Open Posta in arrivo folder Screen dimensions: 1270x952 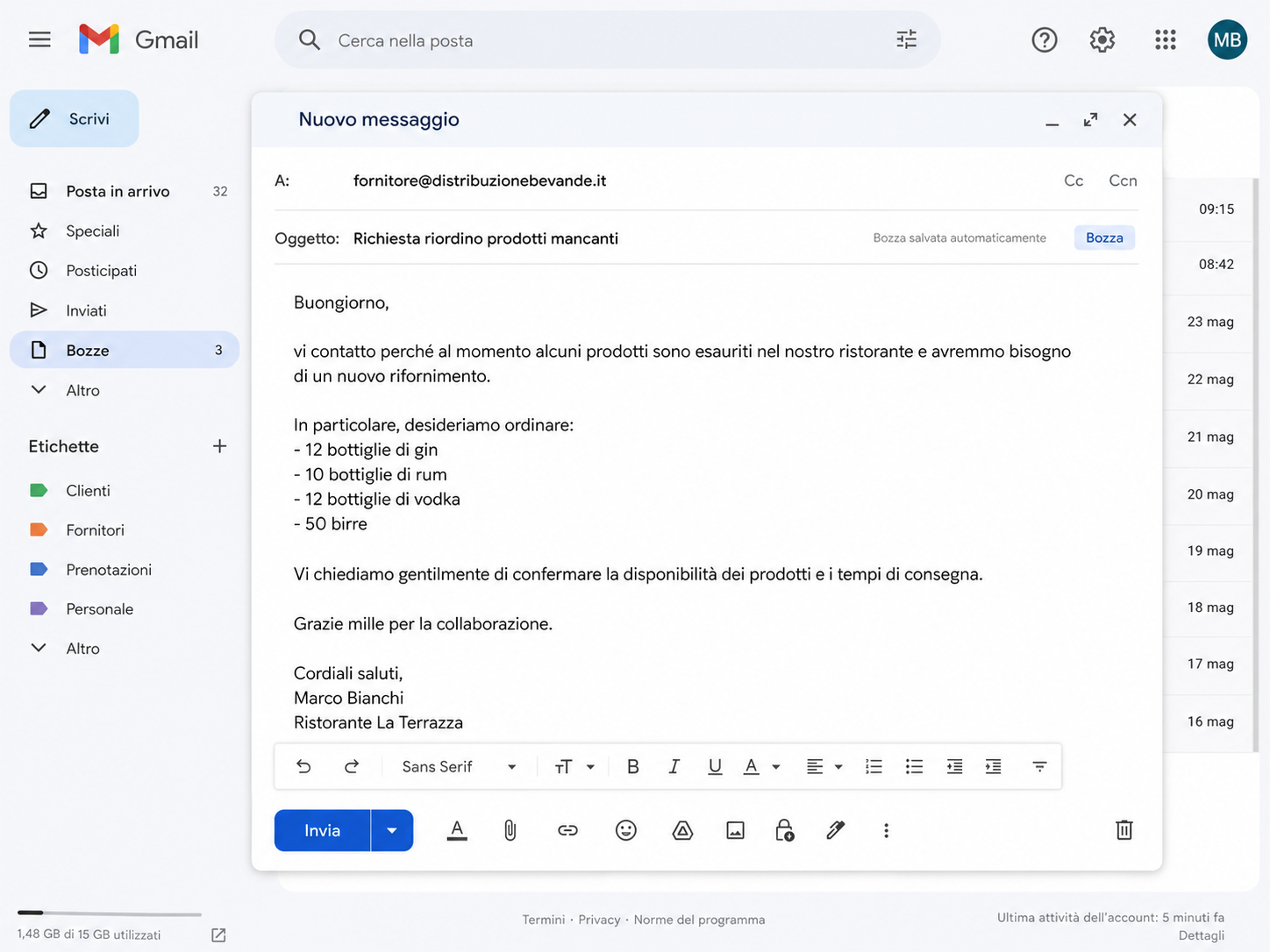click(x=125, y=191)
